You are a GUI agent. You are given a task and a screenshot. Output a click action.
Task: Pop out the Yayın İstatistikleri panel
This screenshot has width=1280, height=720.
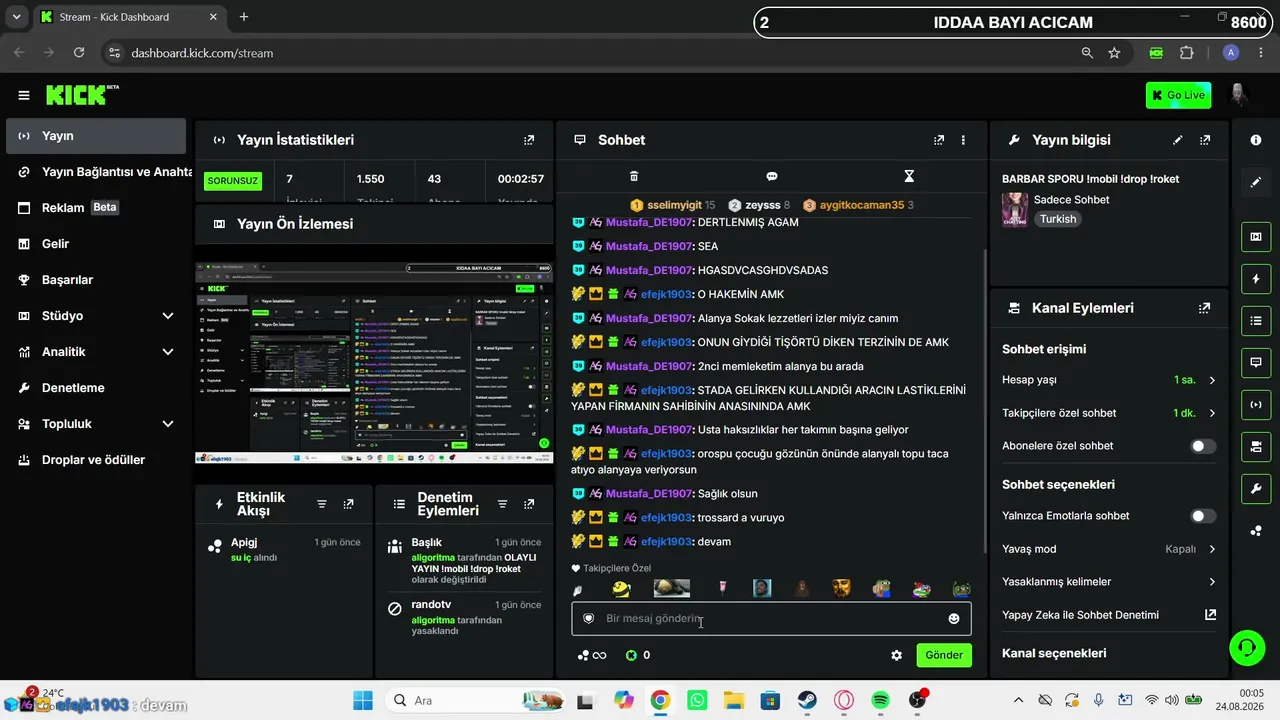pos(529,140)
